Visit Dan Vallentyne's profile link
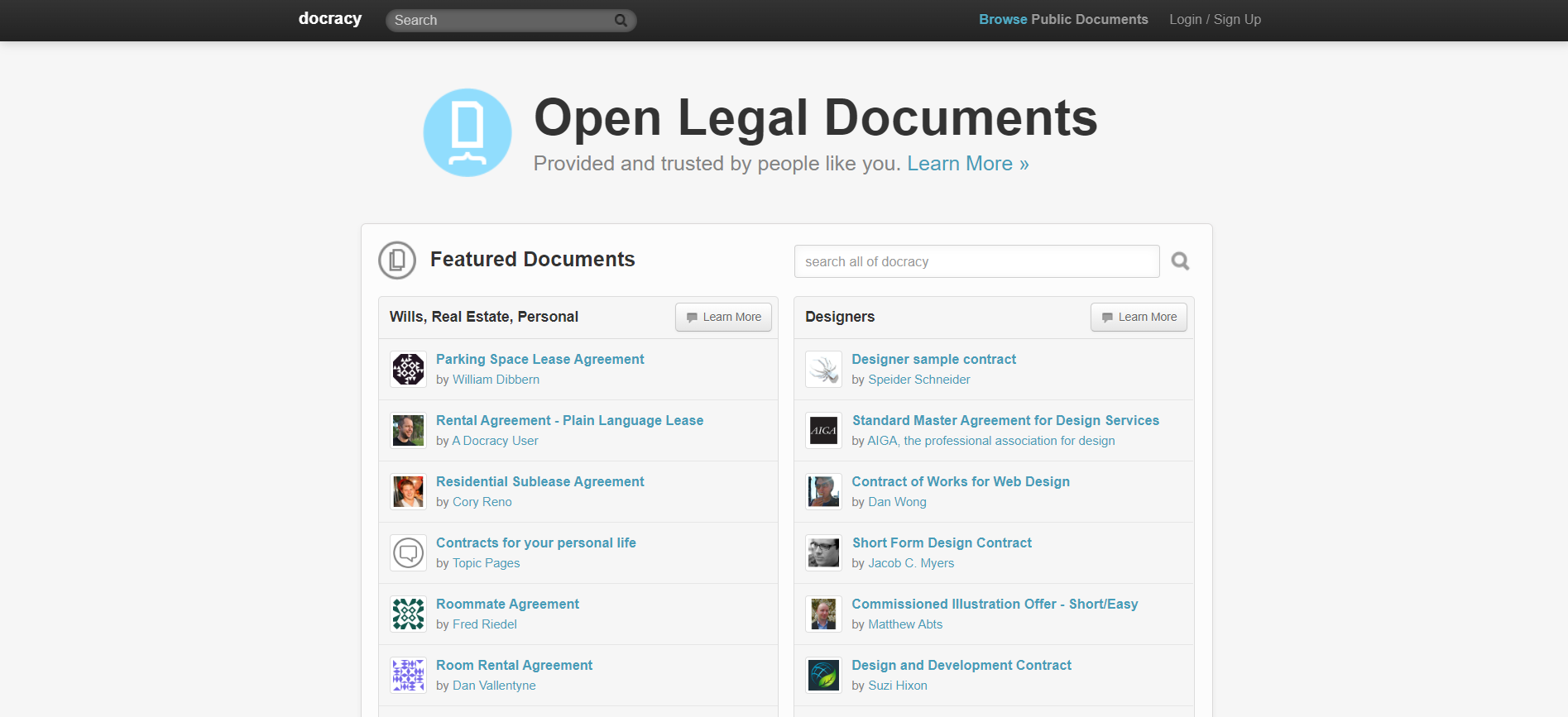This screenshot has width=1568, height=717. [494, 686]
